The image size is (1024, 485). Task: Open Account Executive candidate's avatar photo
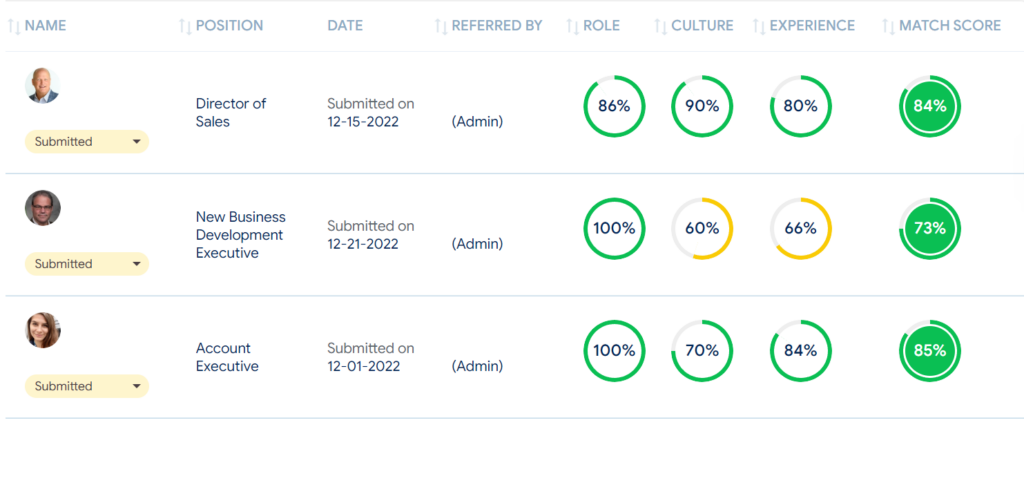coord(42,330)
